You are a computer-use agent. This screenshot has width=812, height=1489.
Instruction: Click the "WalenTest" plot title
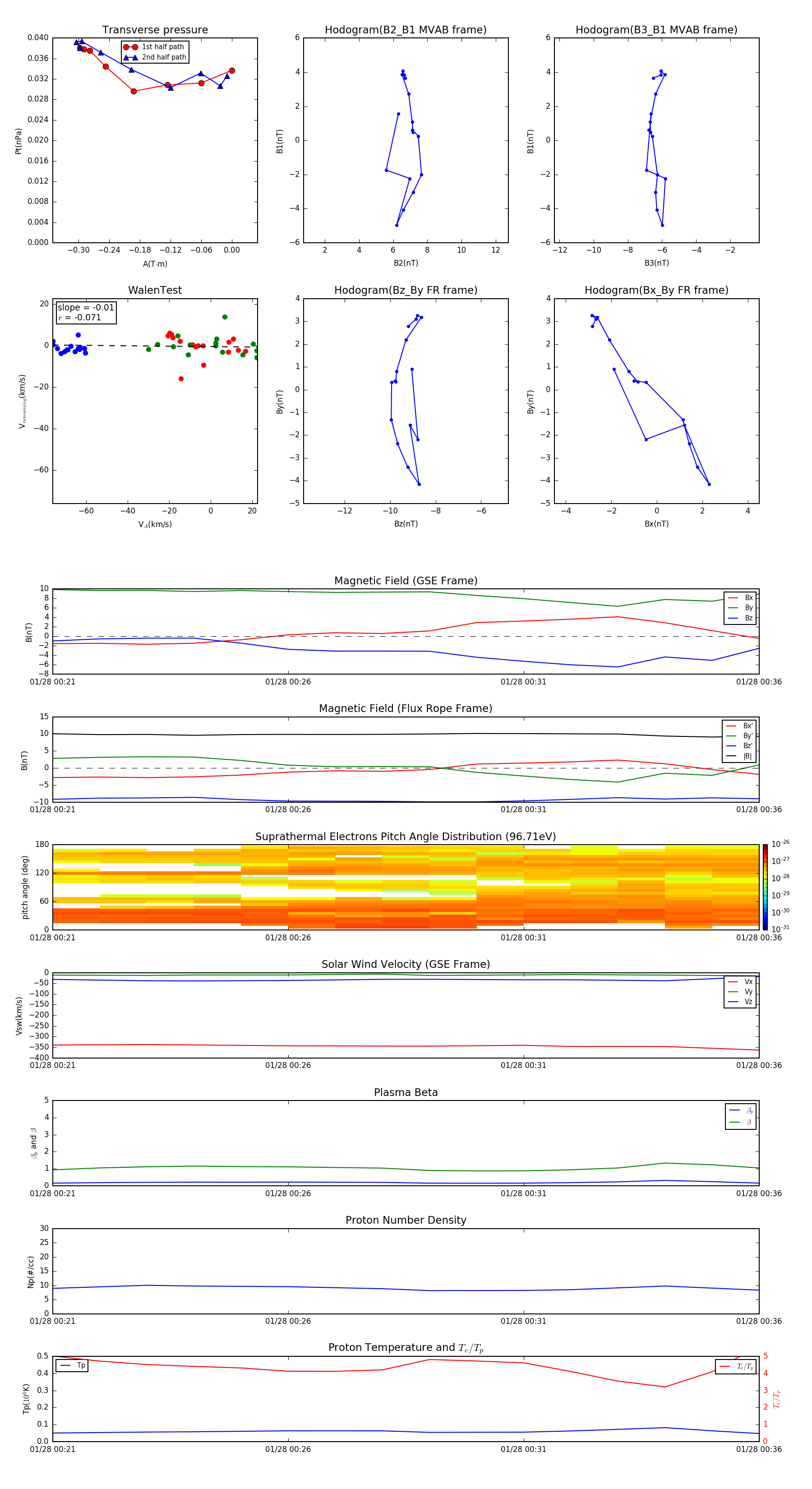point(155,290)
